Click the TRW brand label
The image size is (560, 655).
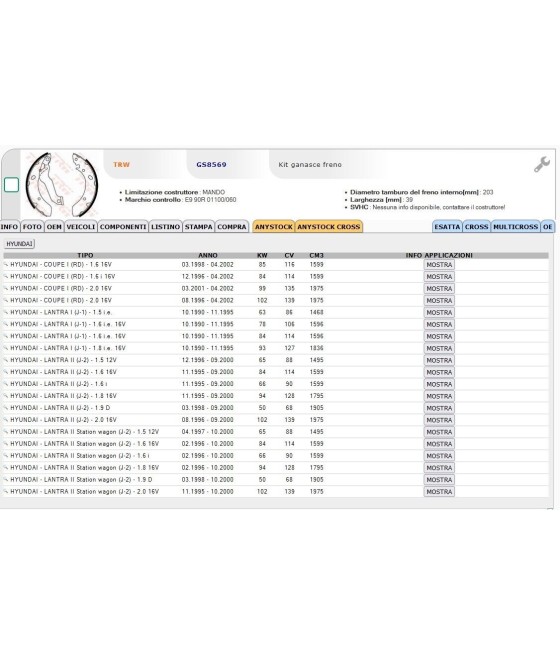(x=122, y=165)
